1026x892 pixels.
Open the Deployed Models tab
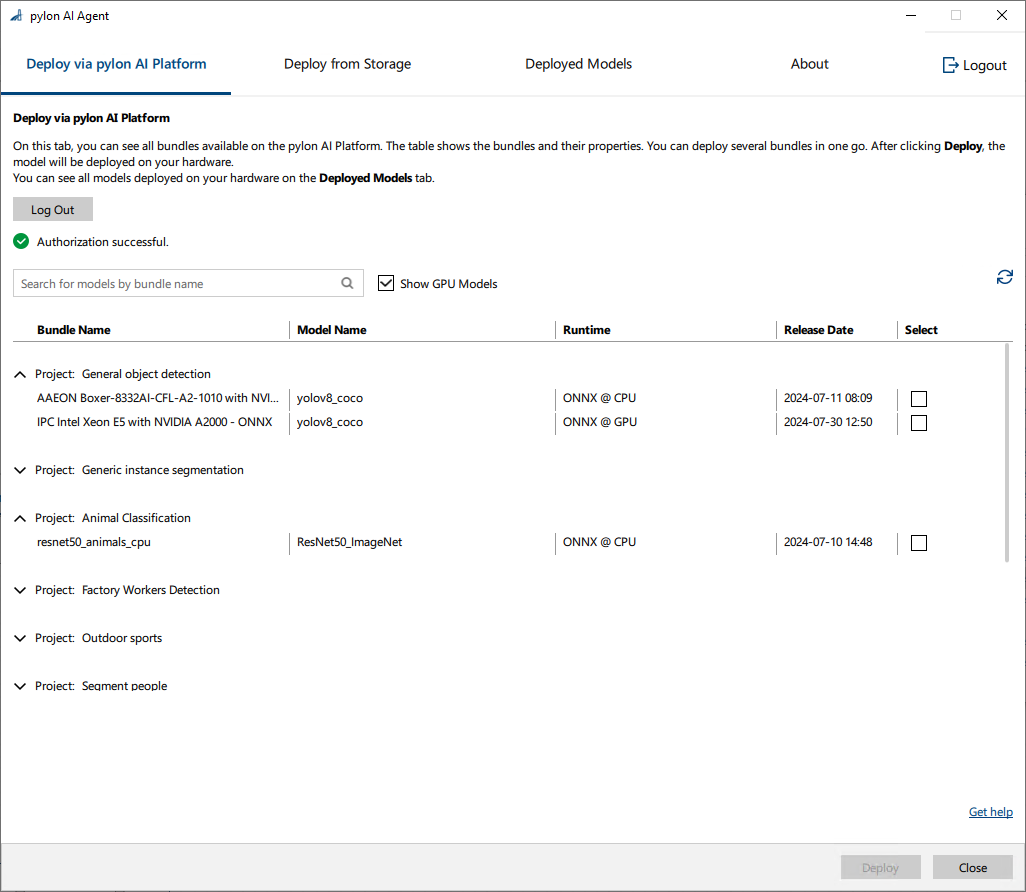tap(578, 64)
